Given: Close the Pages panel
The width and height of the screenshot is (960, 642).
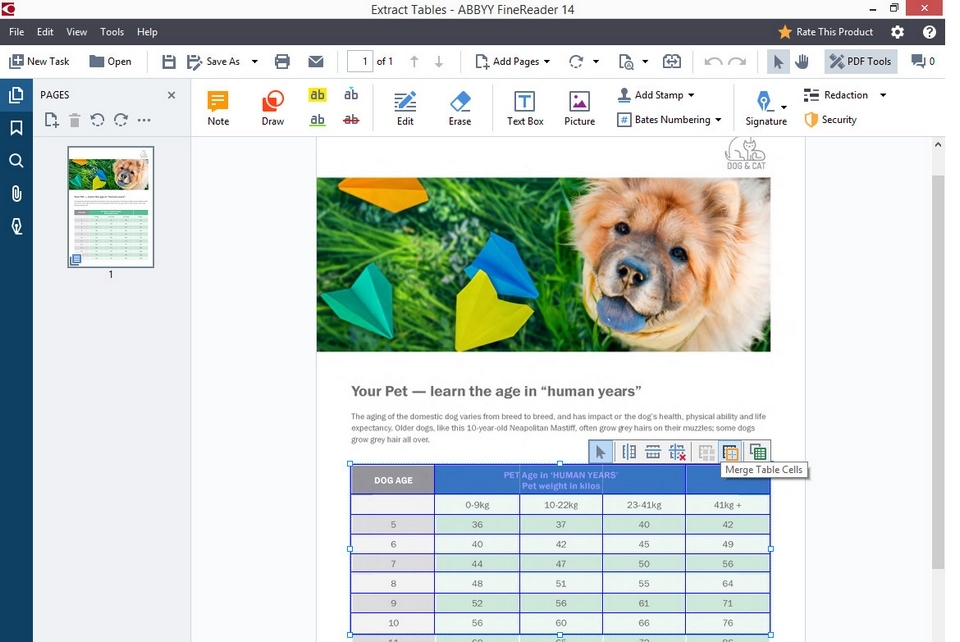Looking at the screenshot, I should pos(171,95).
